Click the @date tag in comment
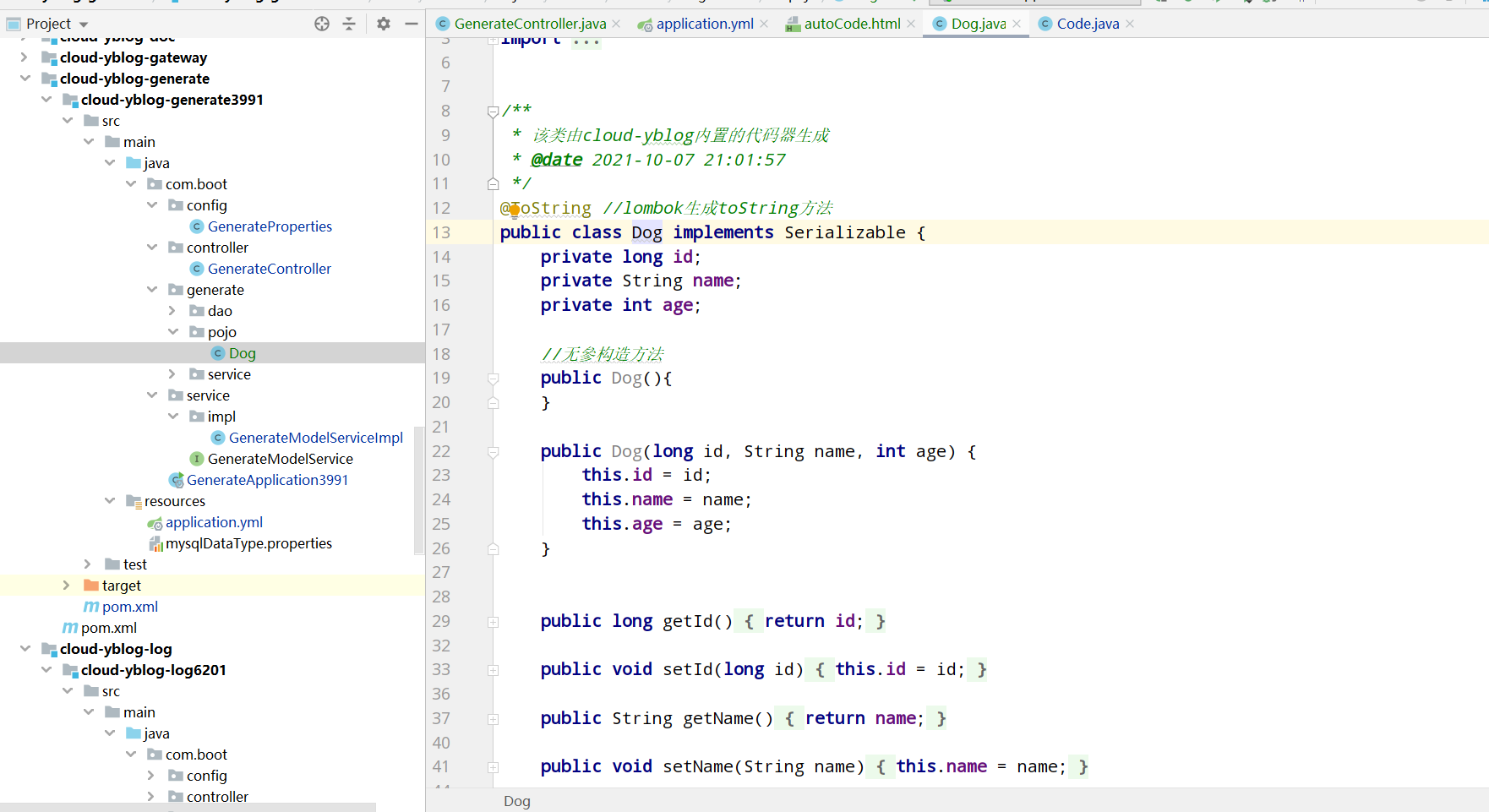Viewport: 1489px width, 812px height. click(x=556, y=160)
